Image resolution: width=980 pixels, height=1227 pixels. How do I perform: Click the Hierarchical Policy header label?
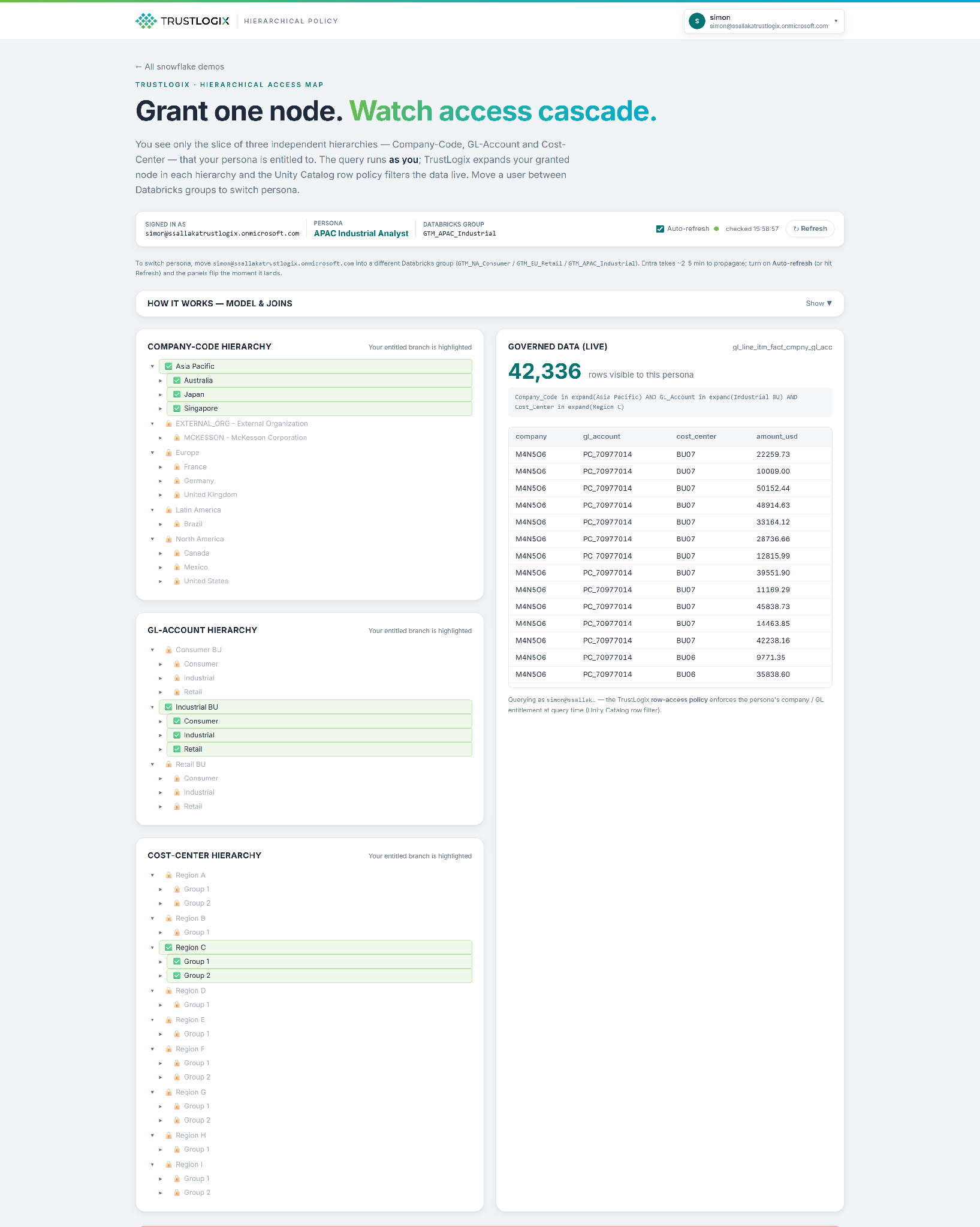(291, 21)
